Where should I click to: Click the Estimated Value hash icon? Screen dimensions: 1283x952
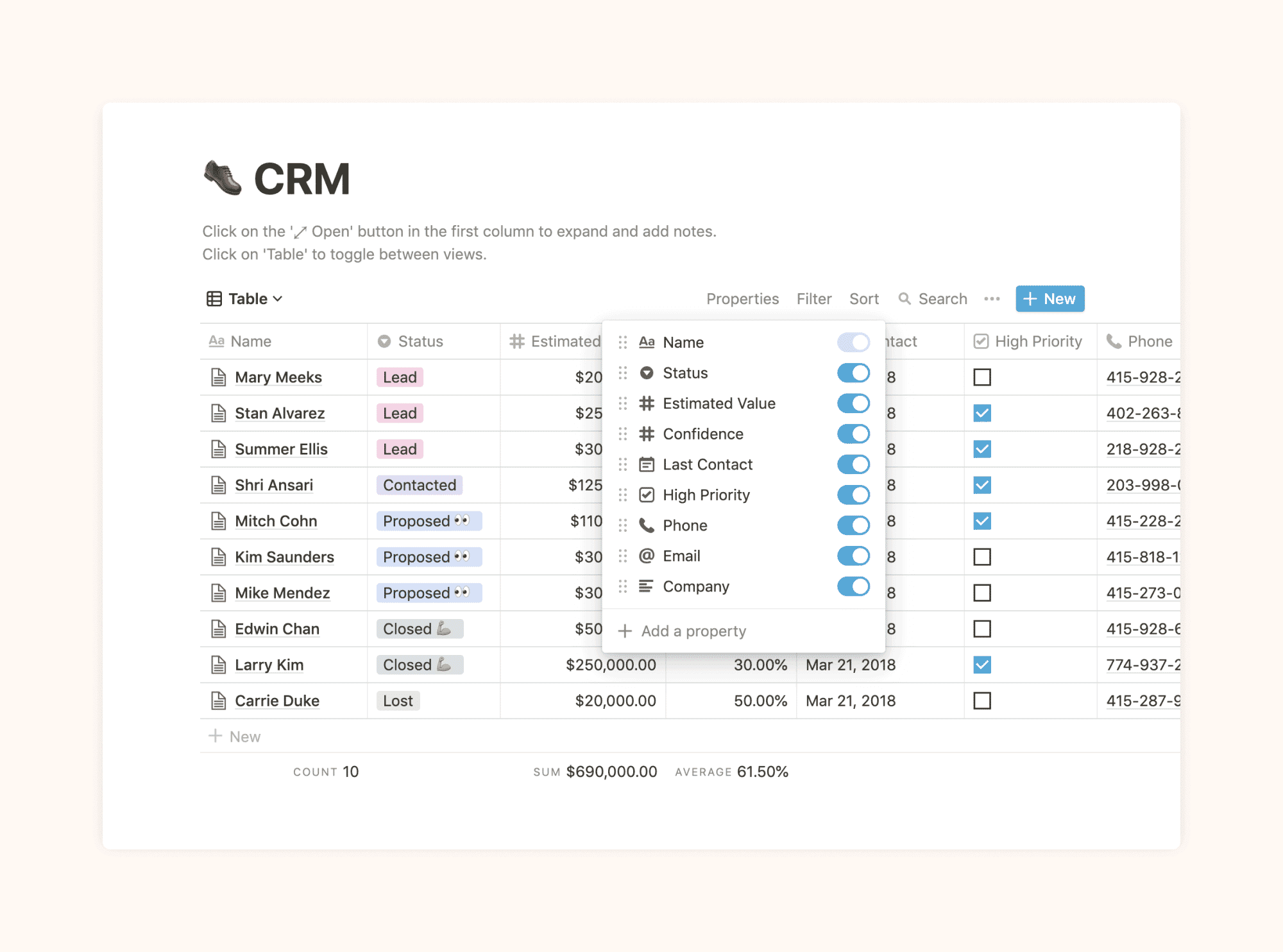648,403
